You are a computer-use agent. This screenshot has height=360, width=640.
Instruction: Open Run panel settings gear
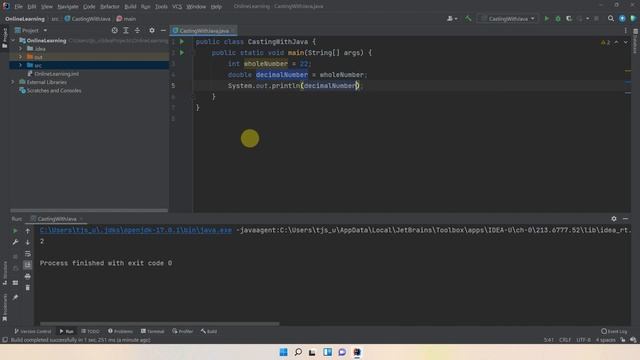614,219
